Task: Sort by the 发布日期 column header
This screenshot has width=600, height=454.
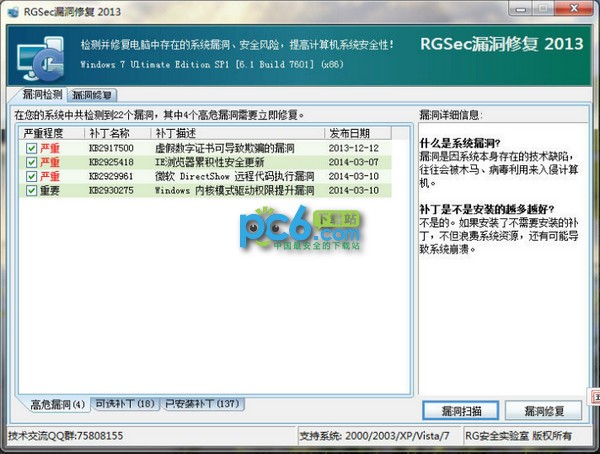Action: [358, 133]
